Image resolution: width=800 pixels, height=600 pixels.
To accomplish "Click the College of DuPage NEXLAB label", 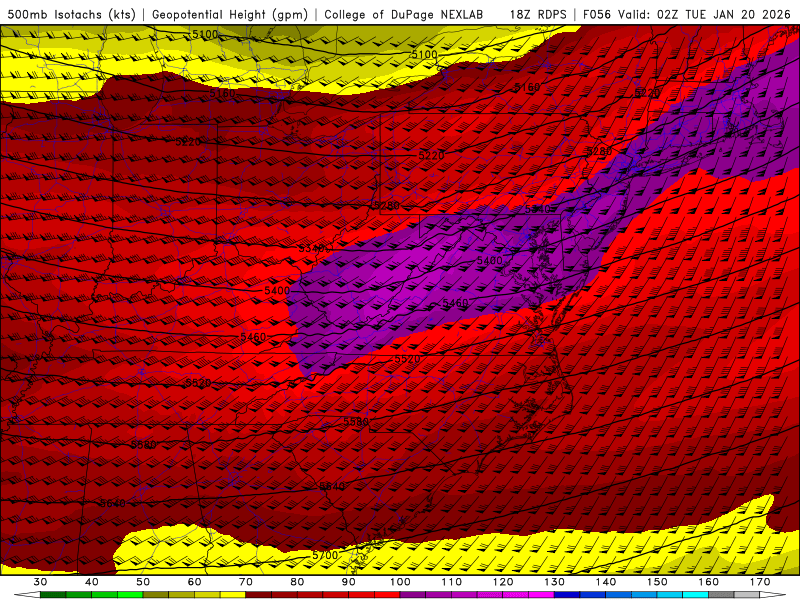I will [x=403, y=15].
